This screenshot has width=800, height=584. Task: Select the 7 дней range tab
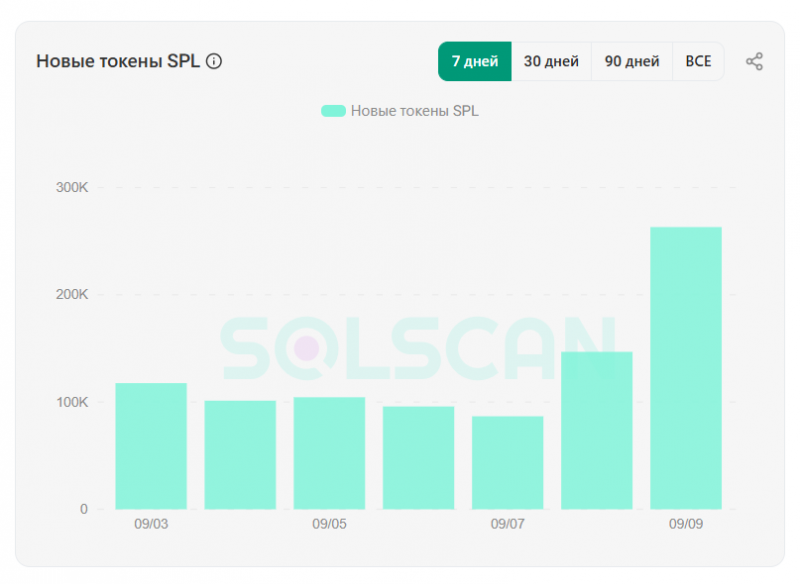(x=475, y=61)
